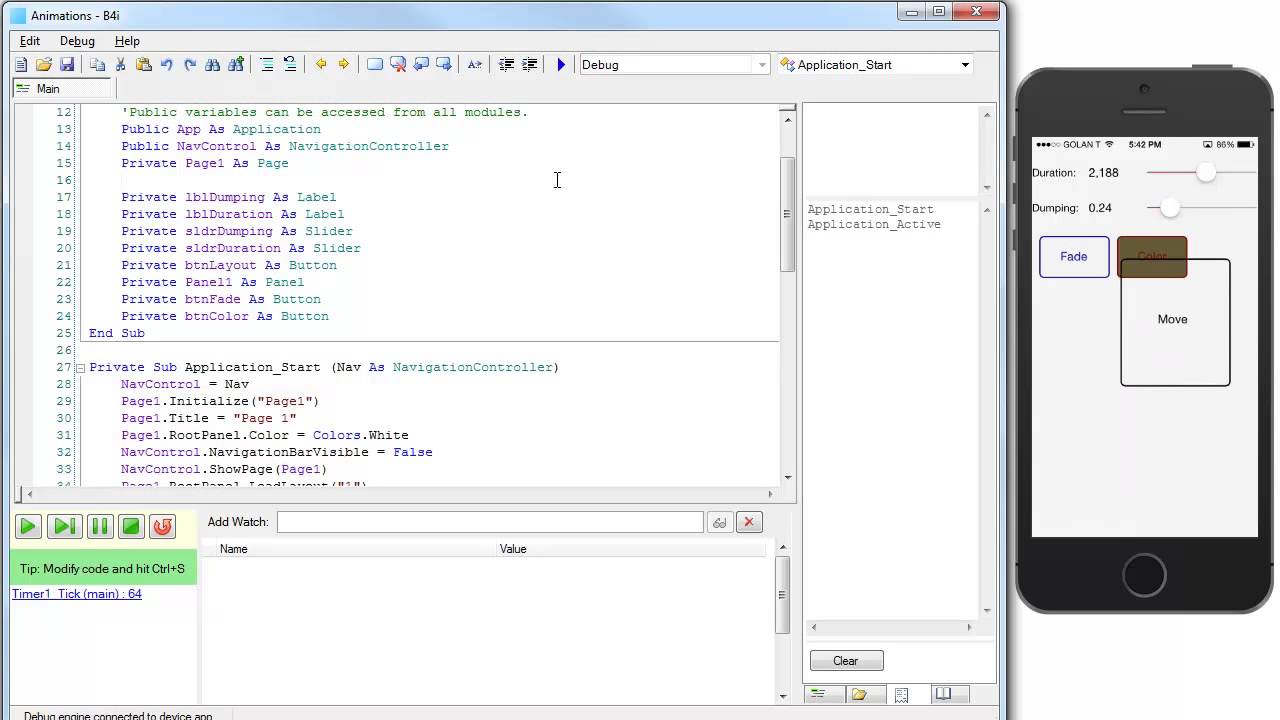Click the Application_Start entry in the log
The width and height of the screenshot is (1280, 720).
[x=870, y=210]
